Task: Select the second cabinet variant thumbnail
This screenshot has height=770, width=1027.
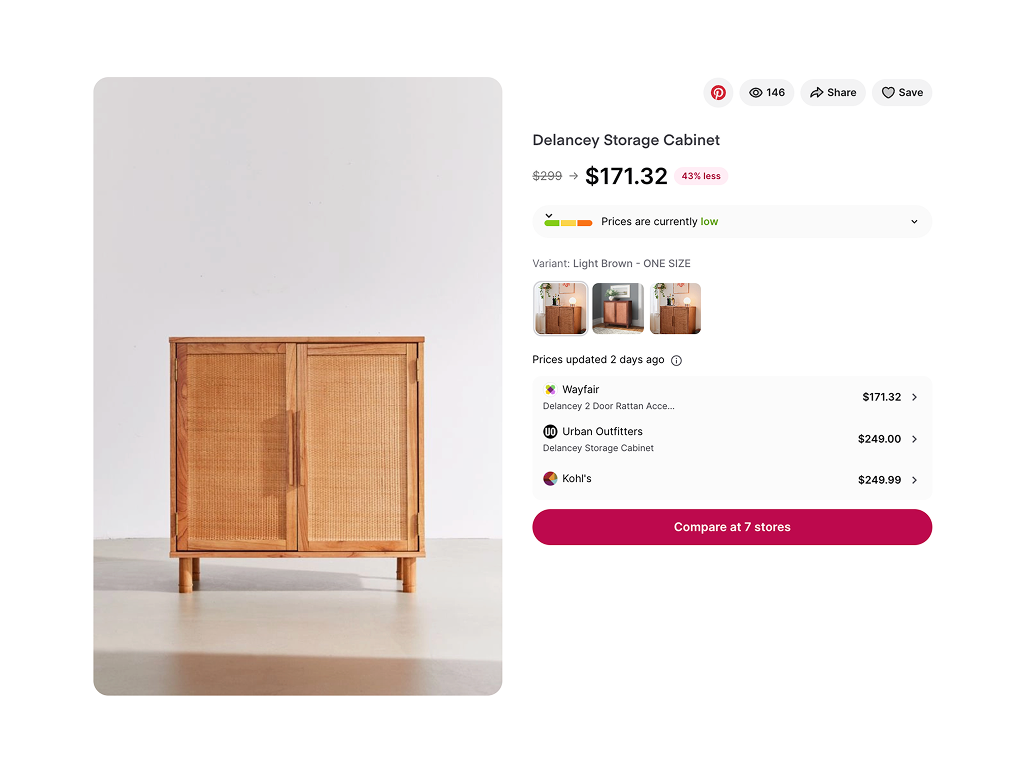Action: coord(618,308)
